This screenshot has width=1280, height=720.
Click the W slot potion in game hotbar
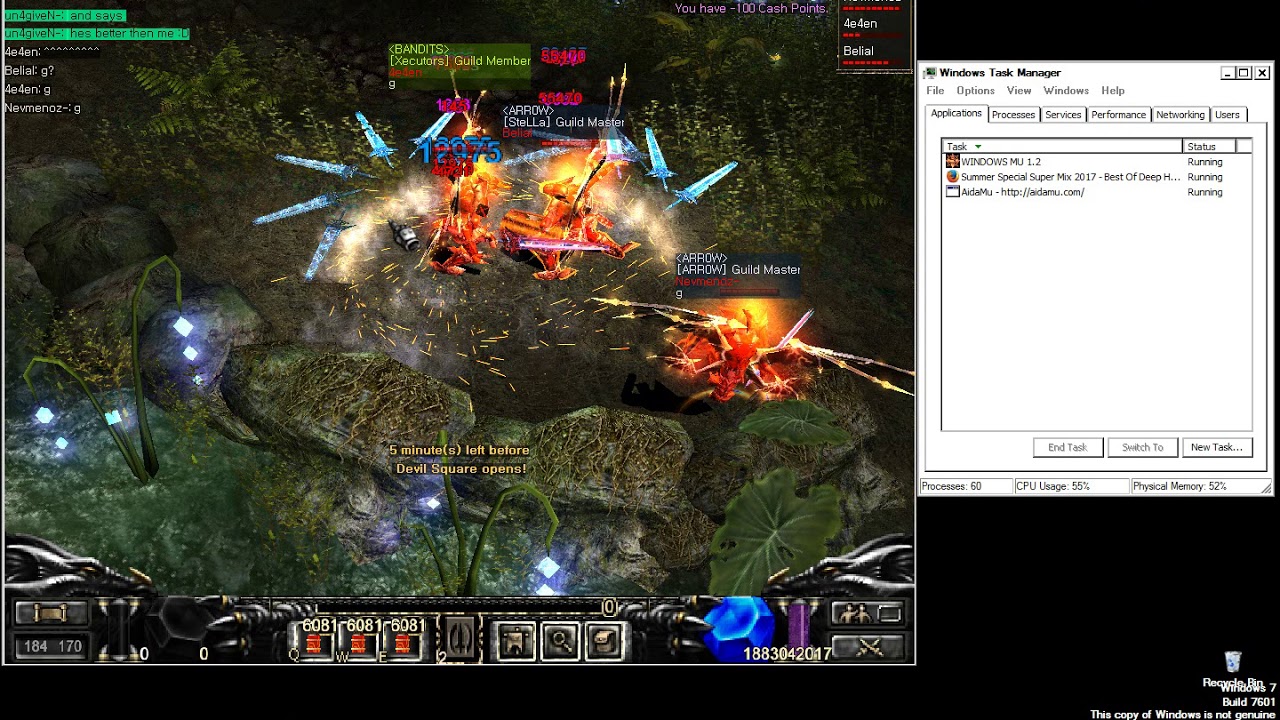click(x=358, y=645)
